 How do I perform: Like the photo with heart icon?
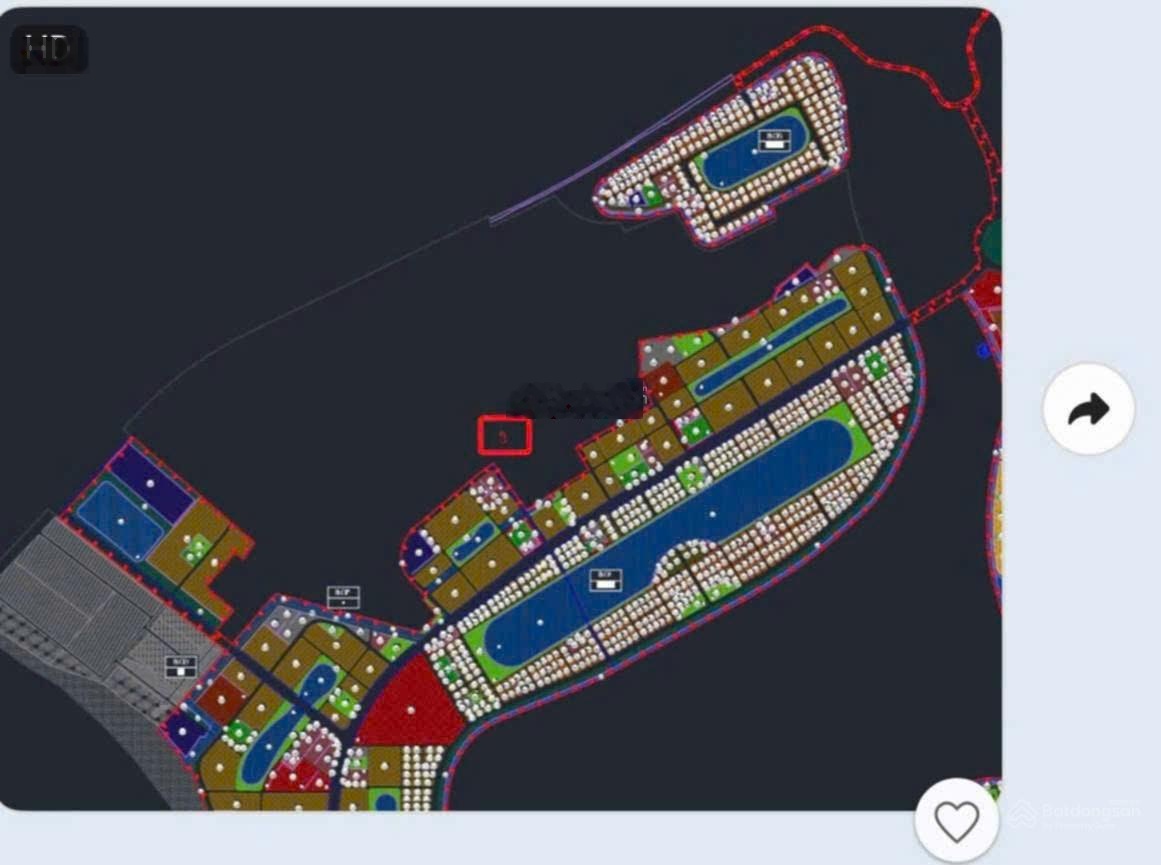(x=957, y=821)
